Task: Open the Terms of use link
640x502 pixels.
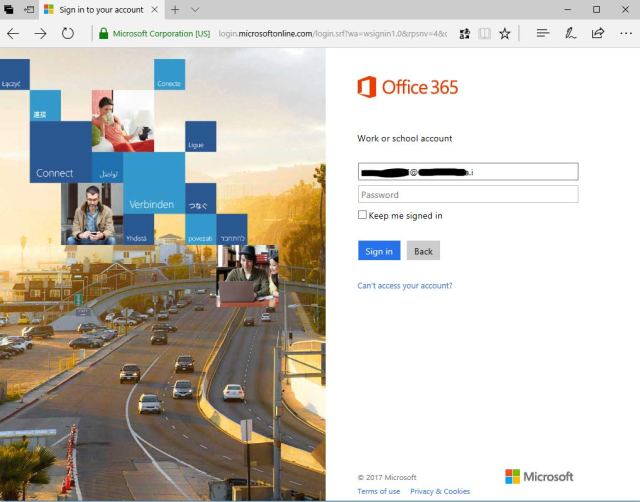Action: click(378, 491)
